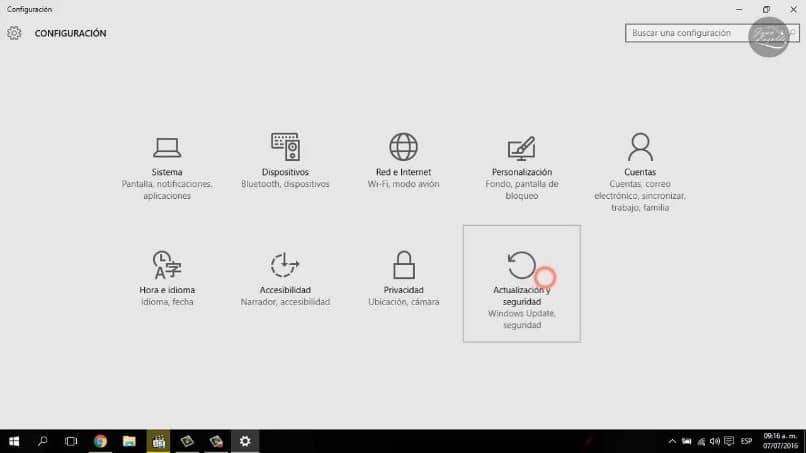The height and width of the screenshot is (453, 806).
Task: Open Dispositivos keyboard and speaker icon
Action: pos(285,147)
